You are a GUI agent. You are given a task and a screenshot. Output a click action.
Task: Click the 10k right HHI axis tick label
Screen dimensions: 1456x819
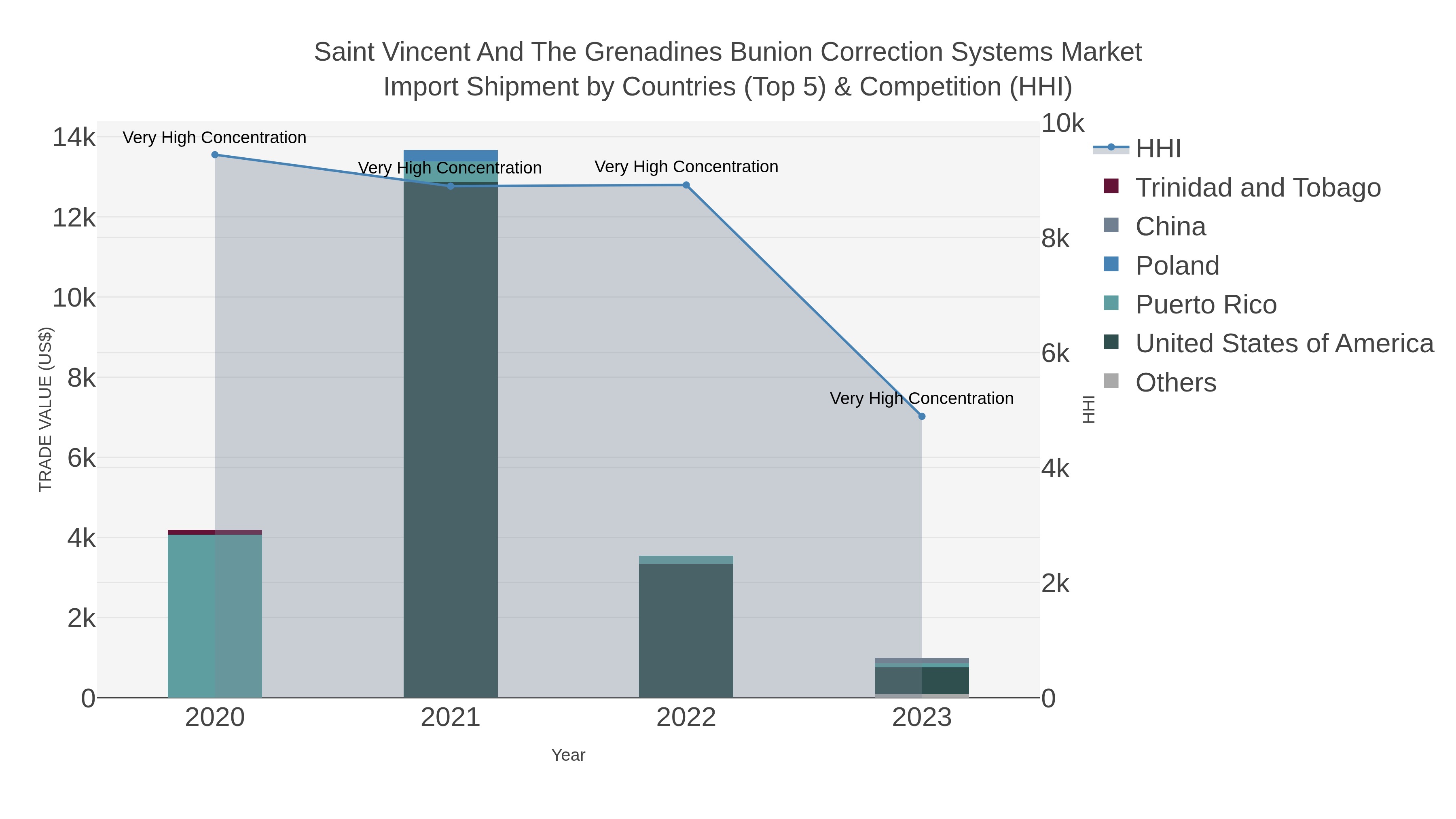[1063, 123]
